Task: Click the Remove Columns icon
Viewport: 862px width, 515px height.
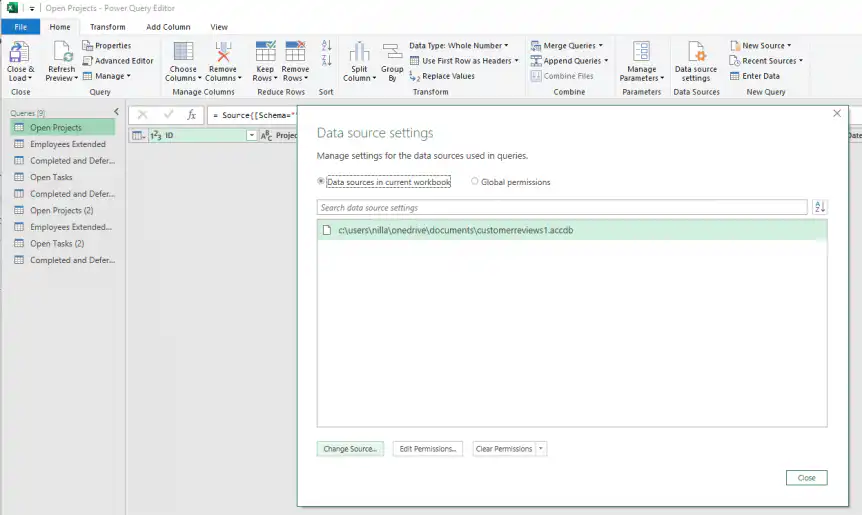Action: [223, 52]
